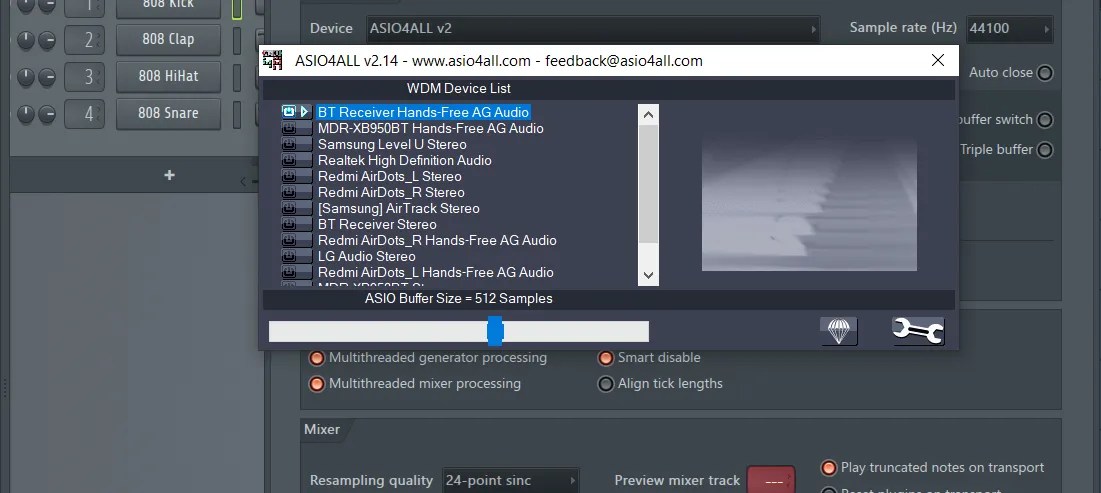Click the 808 Snare volume knob

click(x=47, y=114)
